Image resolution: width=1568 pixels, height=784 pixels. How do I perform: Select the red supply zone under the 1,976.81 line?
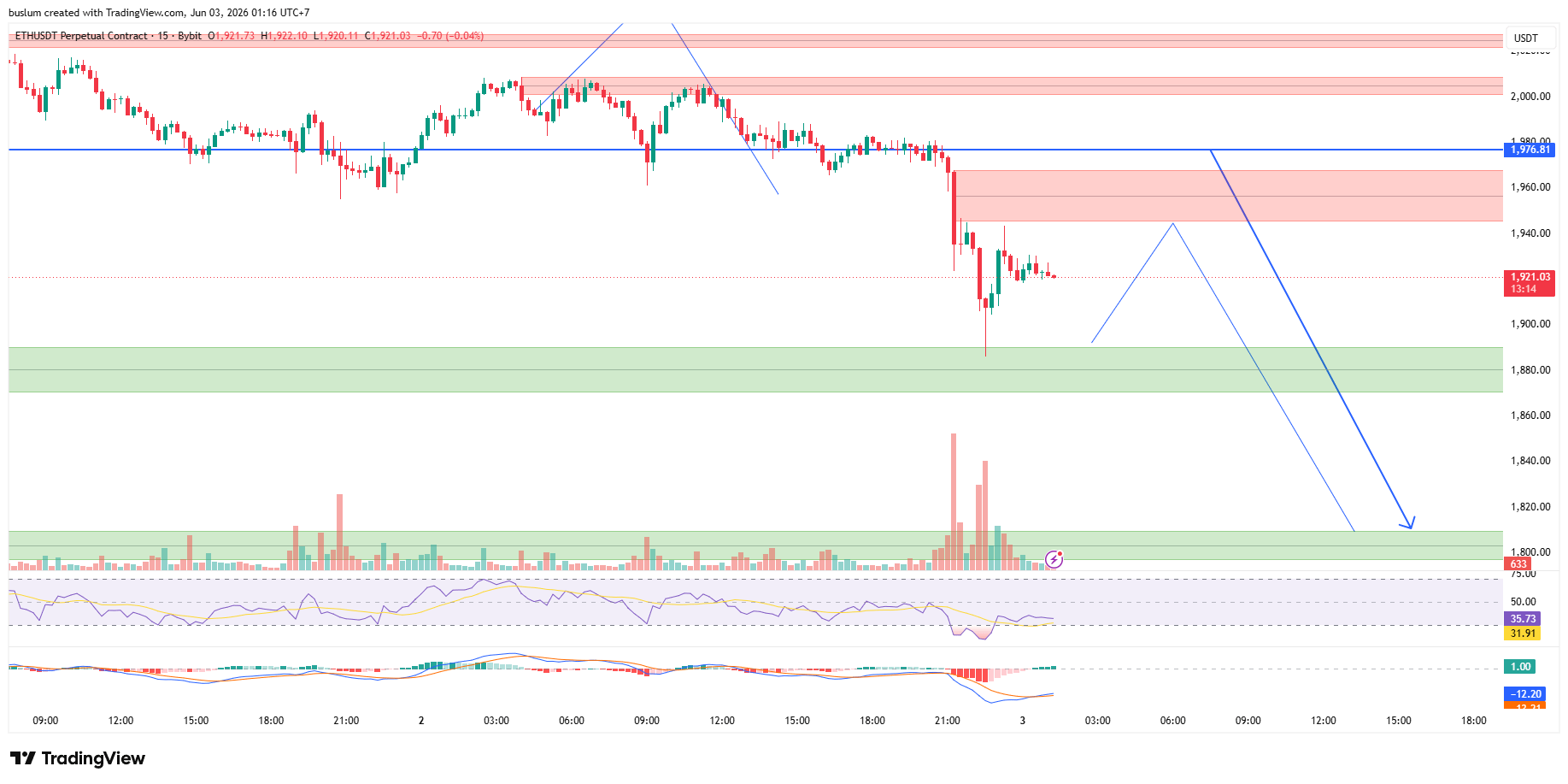point(1229,196)
